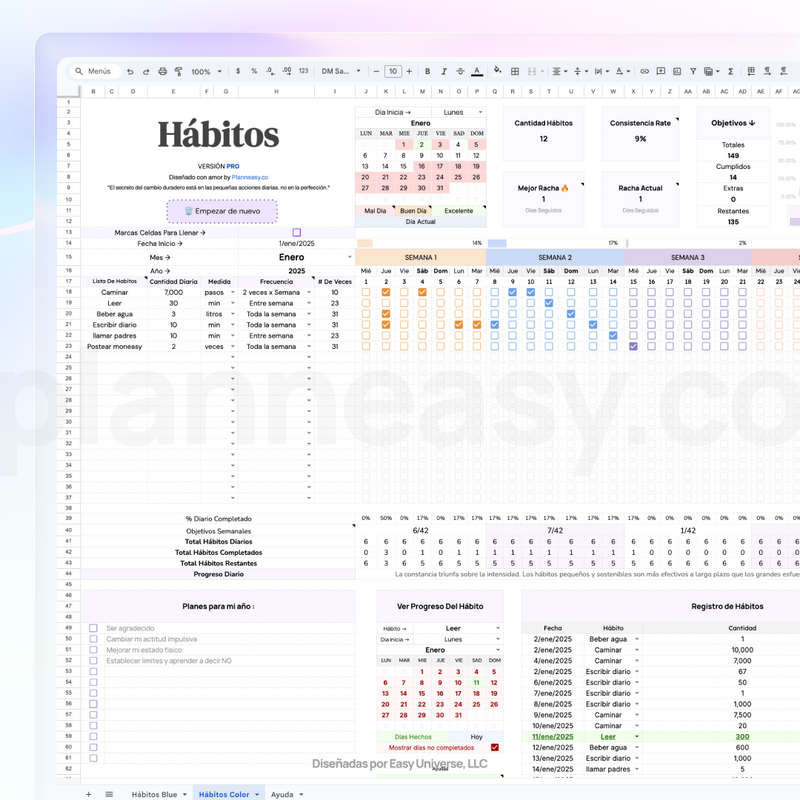This screenshot has width=800, height=800.
Task: Open the text color picker
Action: pyautogui.click(x=476, y=71)
